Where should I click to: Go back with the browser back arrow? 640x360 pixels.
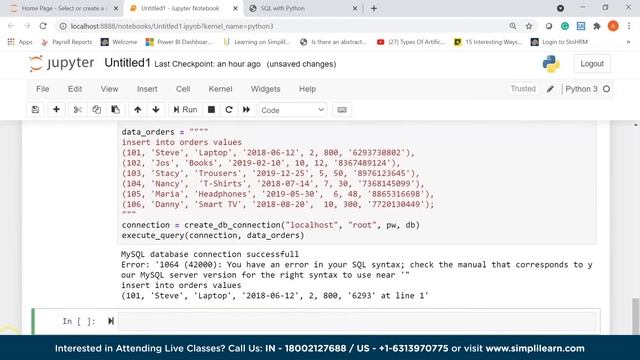coord(11,26)
